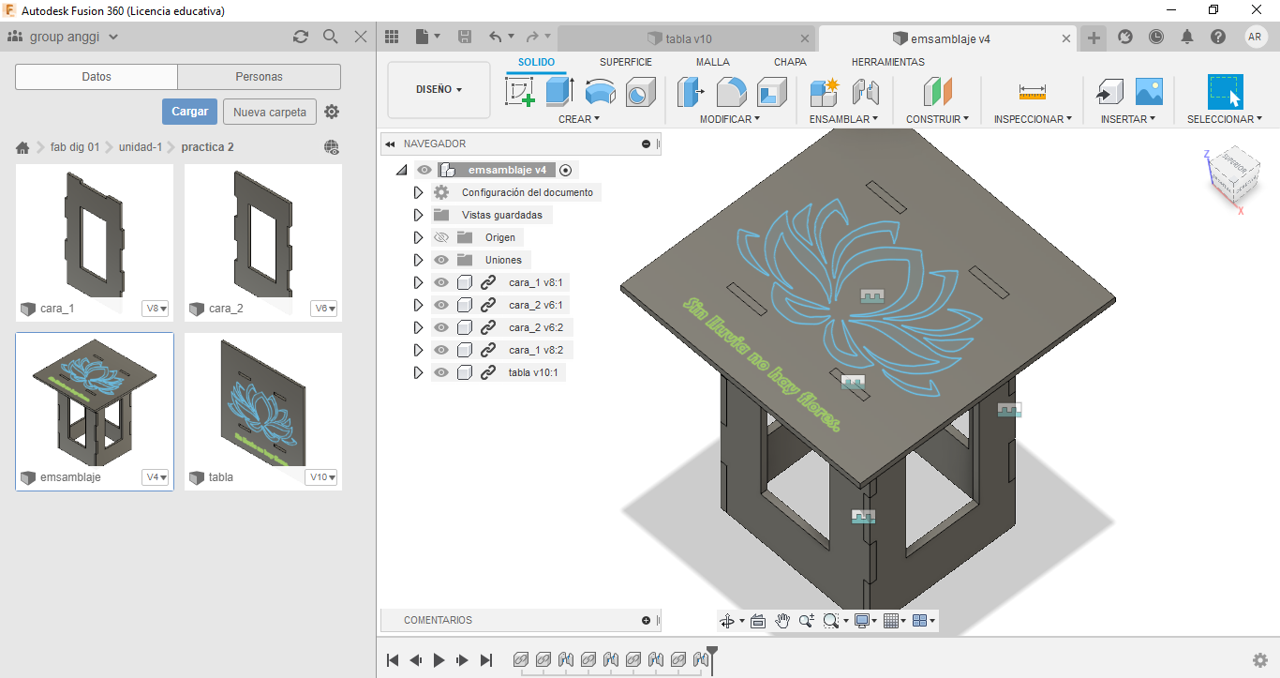Click the Insert Derive icon
This screenshot has height=678, width=1280.
click(1110, 92)
